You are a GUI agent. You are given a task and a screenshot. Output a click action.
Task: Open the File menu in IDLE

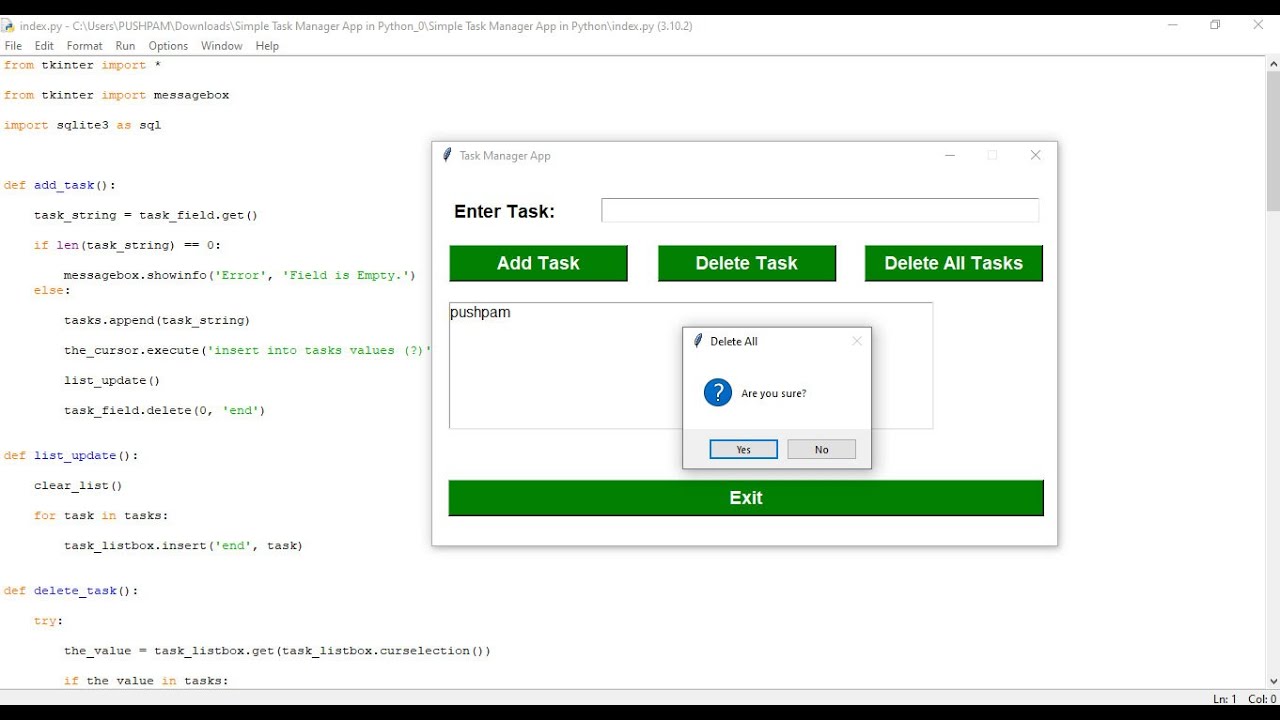pyautogui.click(x=13, y=46)
